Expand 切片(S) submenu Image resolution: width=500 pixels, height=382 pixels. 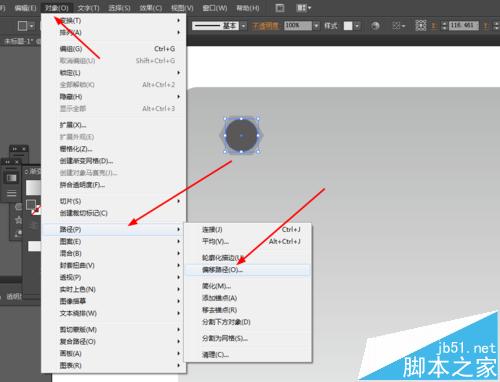(113, 201)
